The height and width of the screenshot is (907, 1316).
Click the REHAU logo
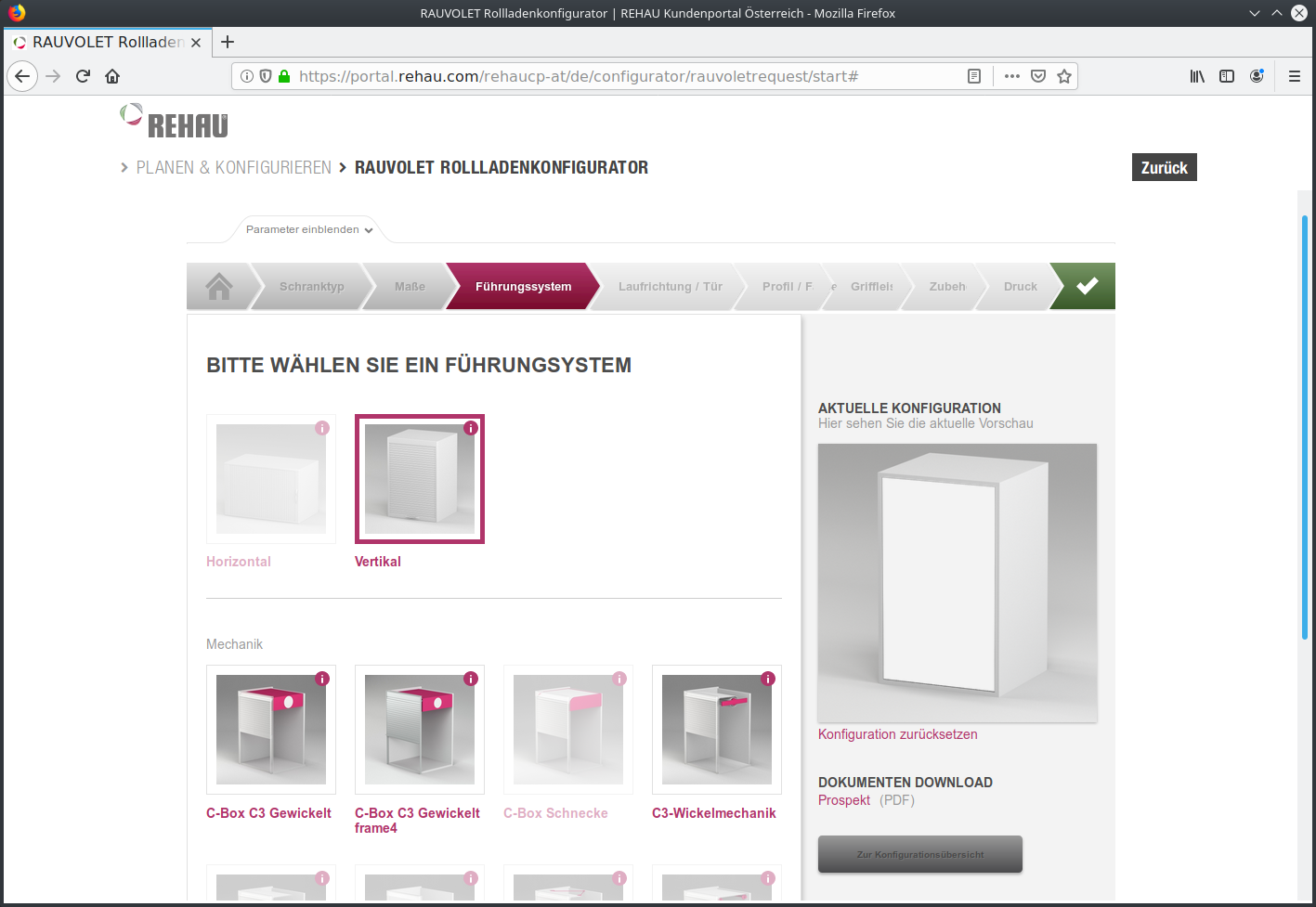pos(175,122)
